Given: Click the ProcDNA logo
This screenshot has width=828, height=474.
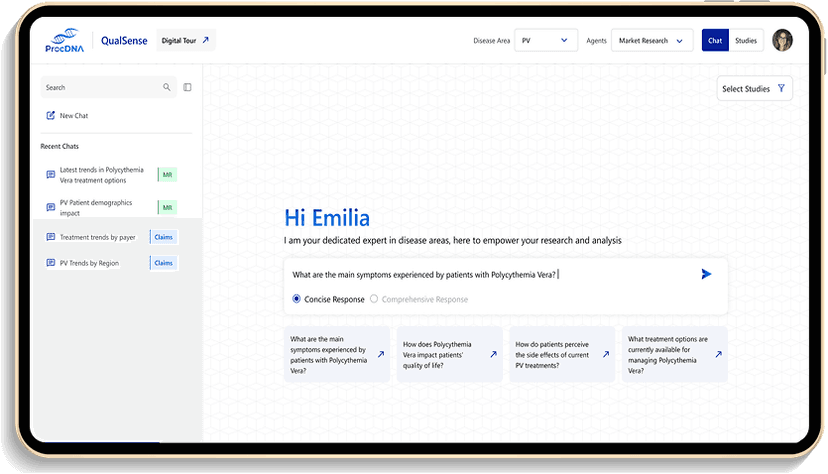Looking at the screenshot, I should point(64,41).
